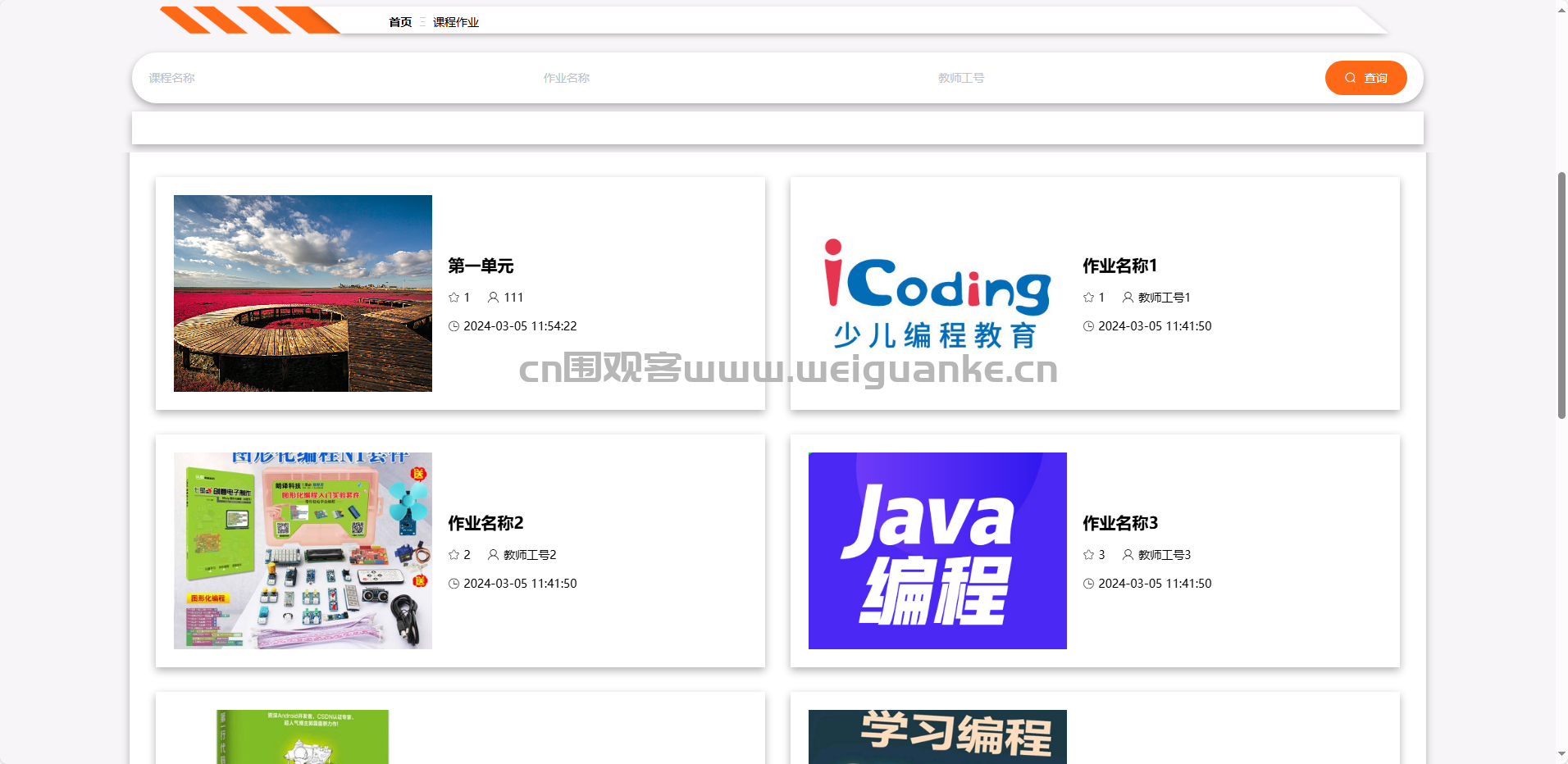This screenshot has width=1568, height=764.
Task: Click the page vertical scrollbar thumb
Action: 1561,295
